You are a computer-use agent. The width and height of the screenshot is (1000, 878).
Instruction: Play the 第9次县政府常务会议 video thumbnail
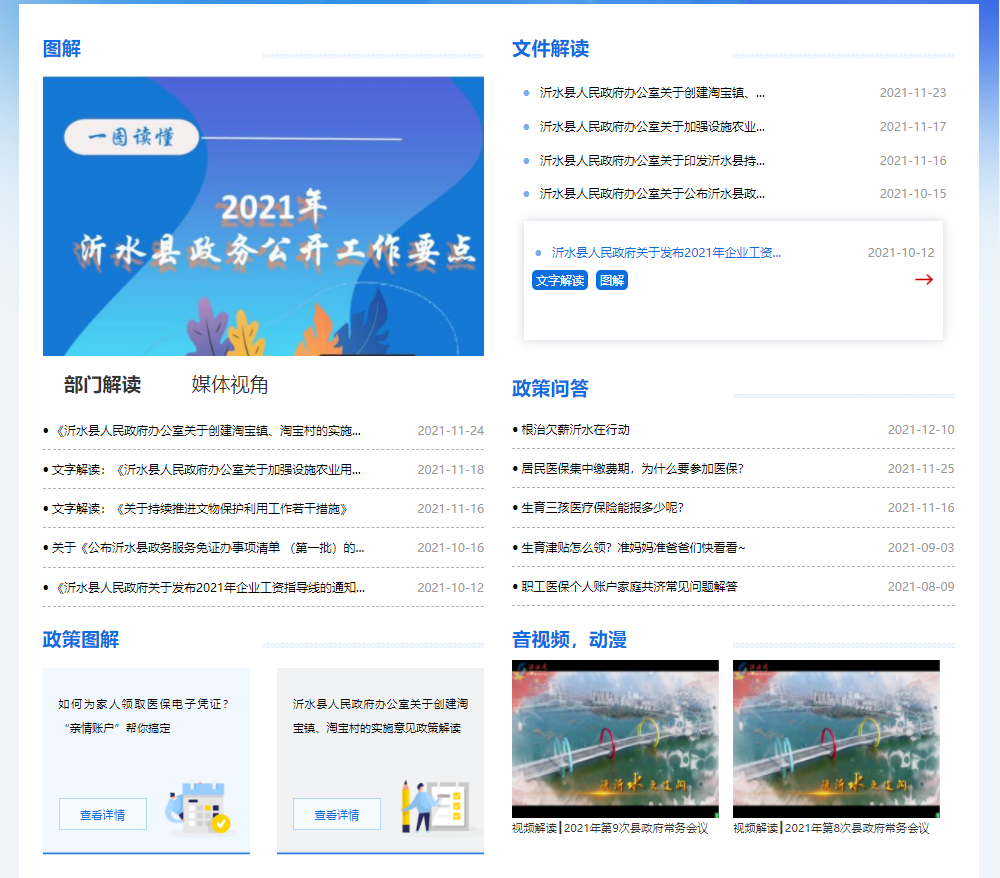point(615,739)
